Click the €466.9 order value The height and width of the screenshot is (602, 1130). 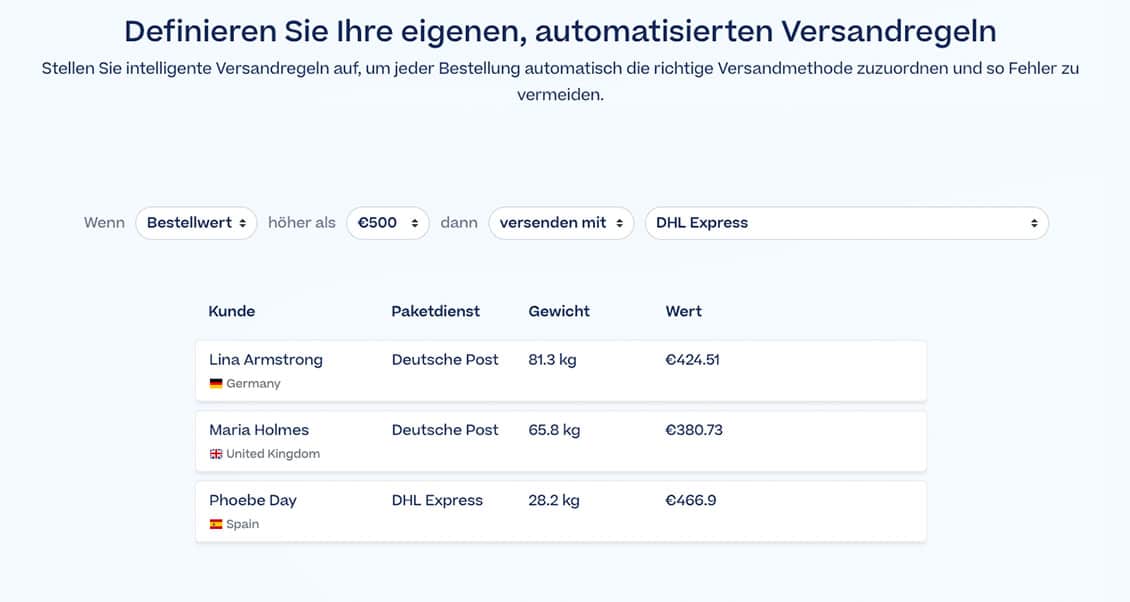click(x=691, y=500)
